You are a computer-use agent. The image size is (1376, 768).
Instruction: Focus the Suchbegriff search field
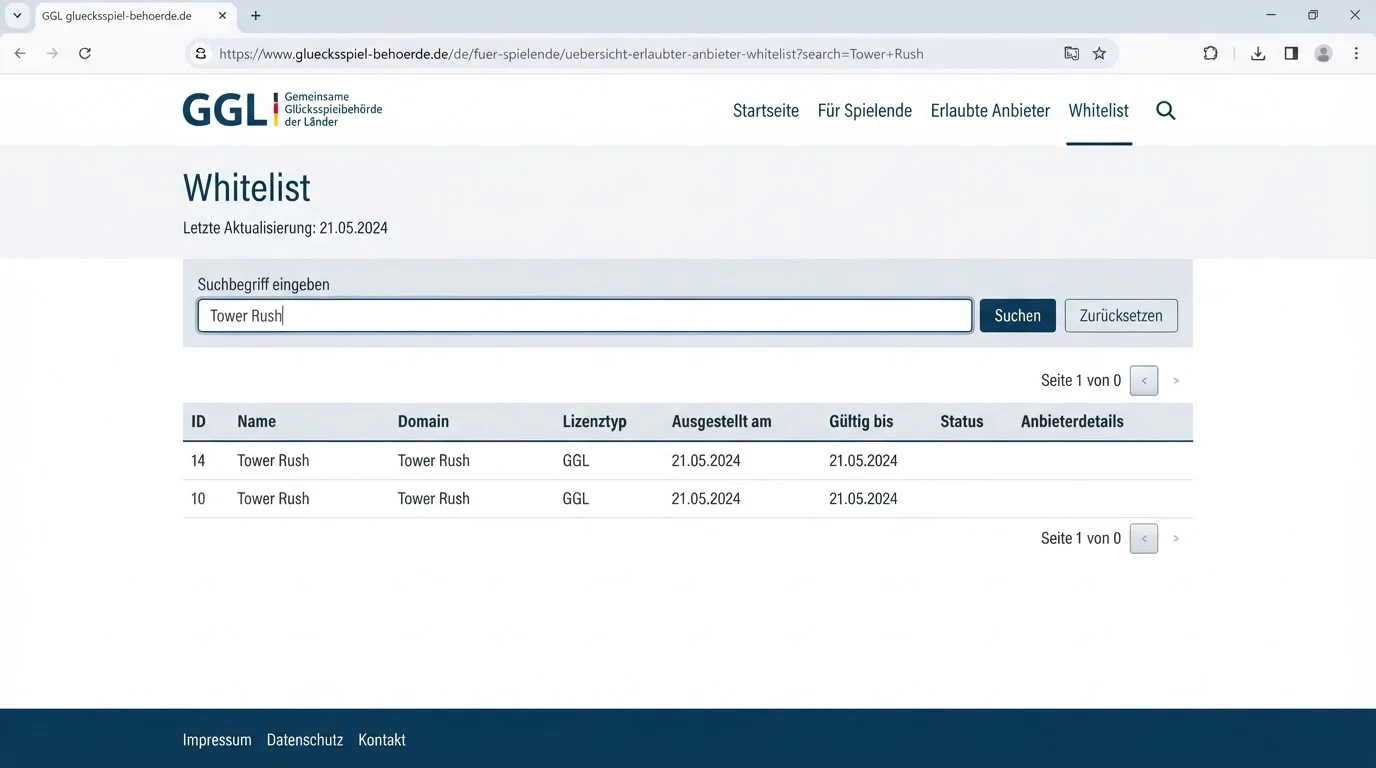[585, 316]
